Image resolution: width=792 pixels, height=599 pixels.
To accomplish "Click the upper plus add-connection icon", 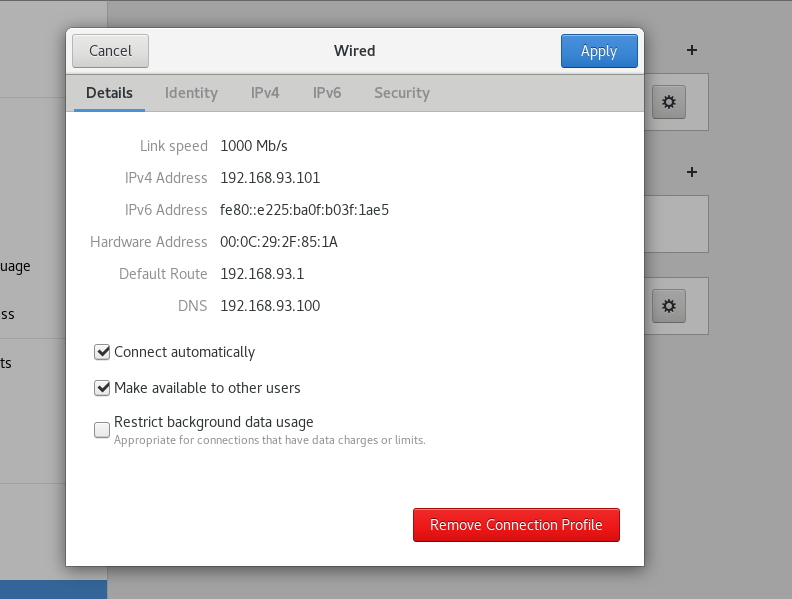I will [x=691, y=50].
